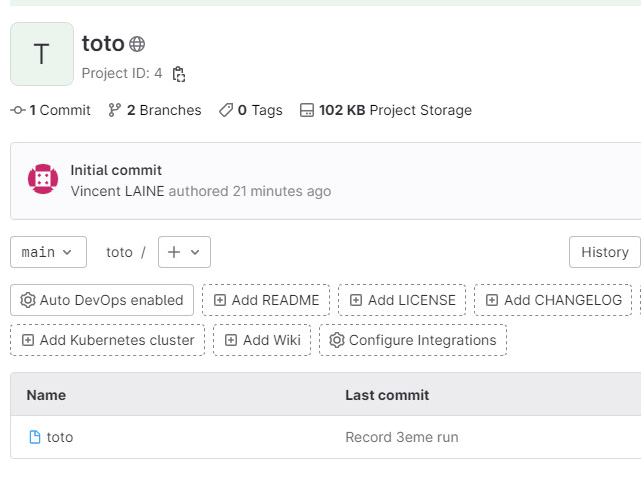This screenshot has width=641, height=496.
Task: Click the 'authored 21 minutes ago' timestamp
Action: click(x=250, y=191)
